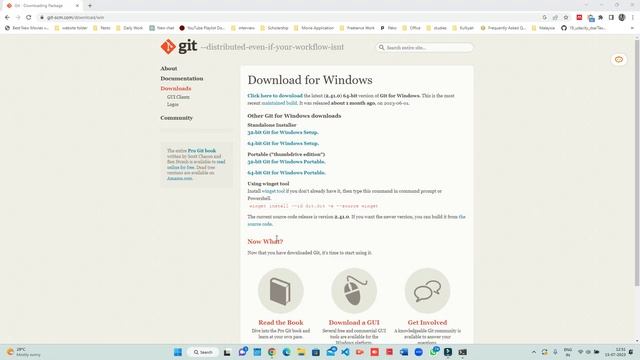Open the YouTube Playlist bookmark
Viewport: 640px width, 360px height.
click(x=202, y=28)
